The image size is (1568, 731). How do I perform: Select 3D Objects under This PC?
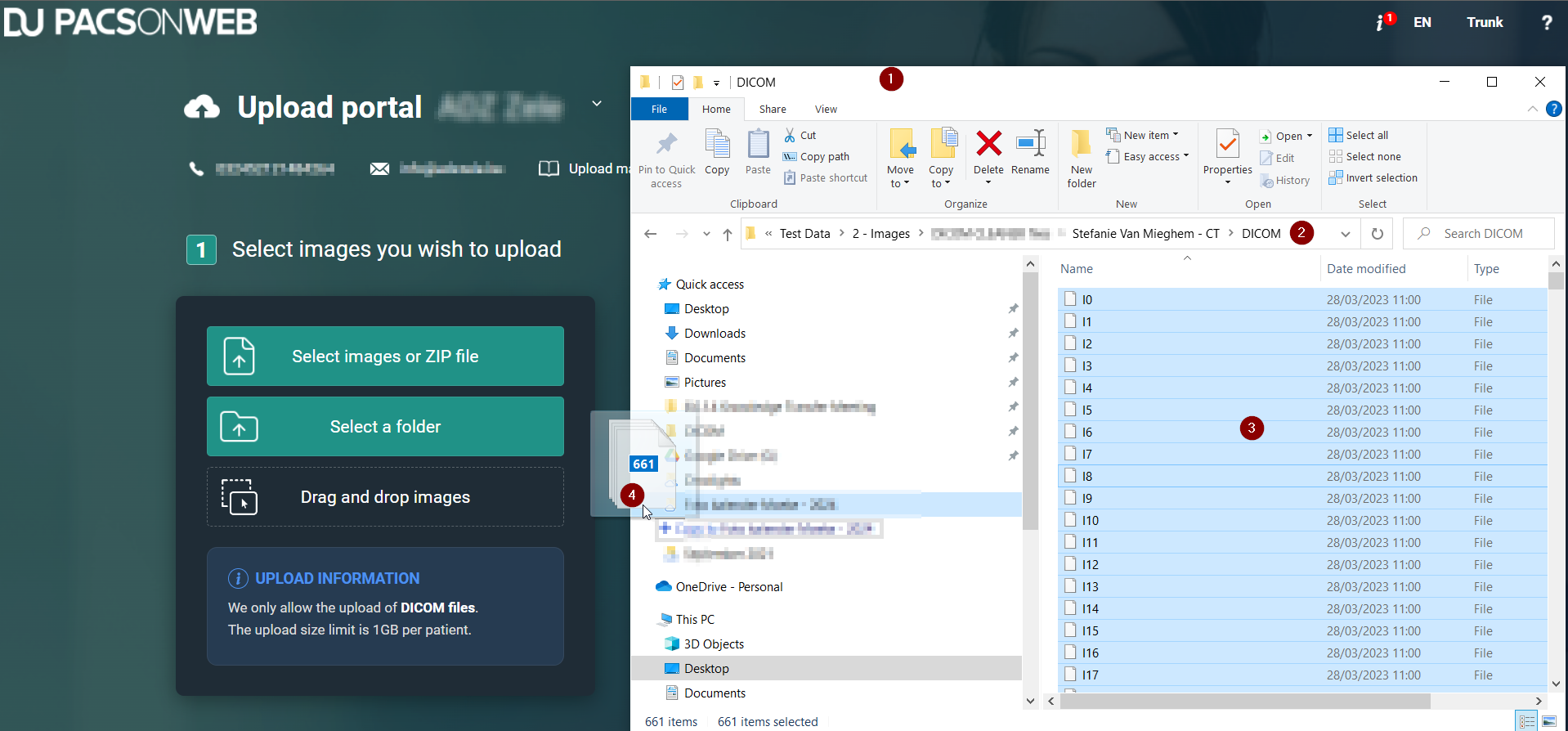(x=714, y=644)
